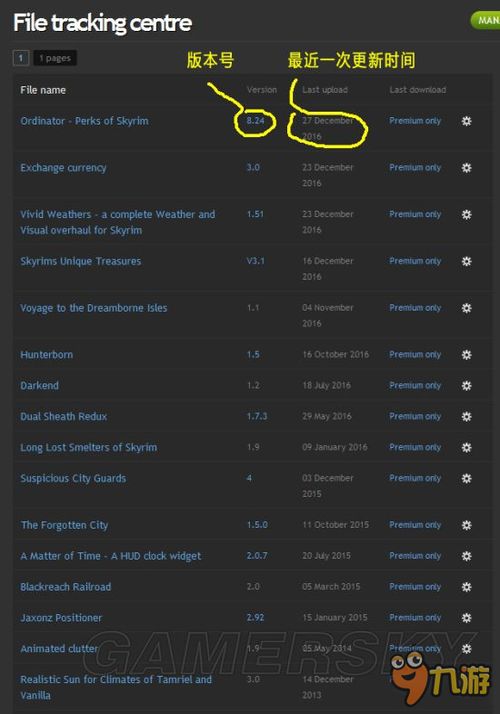
Task: Open Voyage to the Dreamborne Isles page
Action: click(93, 308)
